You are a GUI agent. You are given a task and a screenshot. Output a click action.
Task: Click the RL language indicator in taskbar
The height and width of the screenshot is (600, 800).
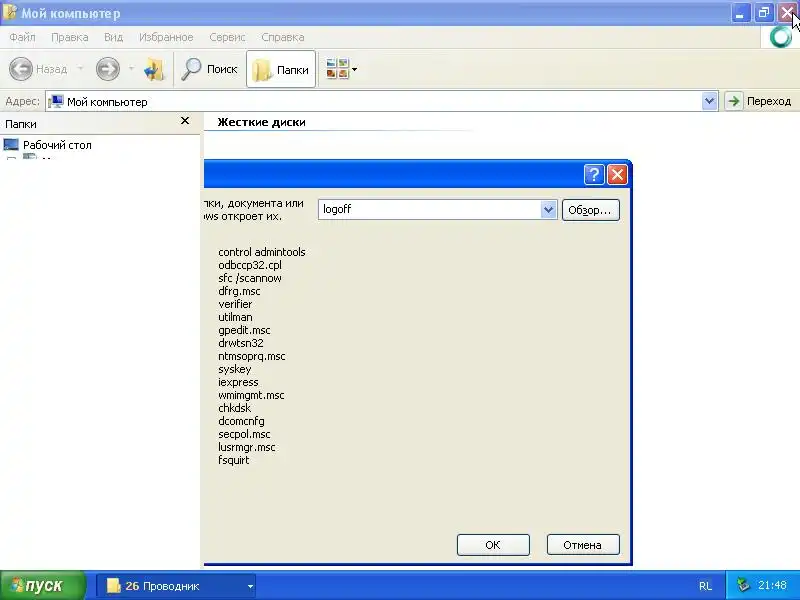705,586
